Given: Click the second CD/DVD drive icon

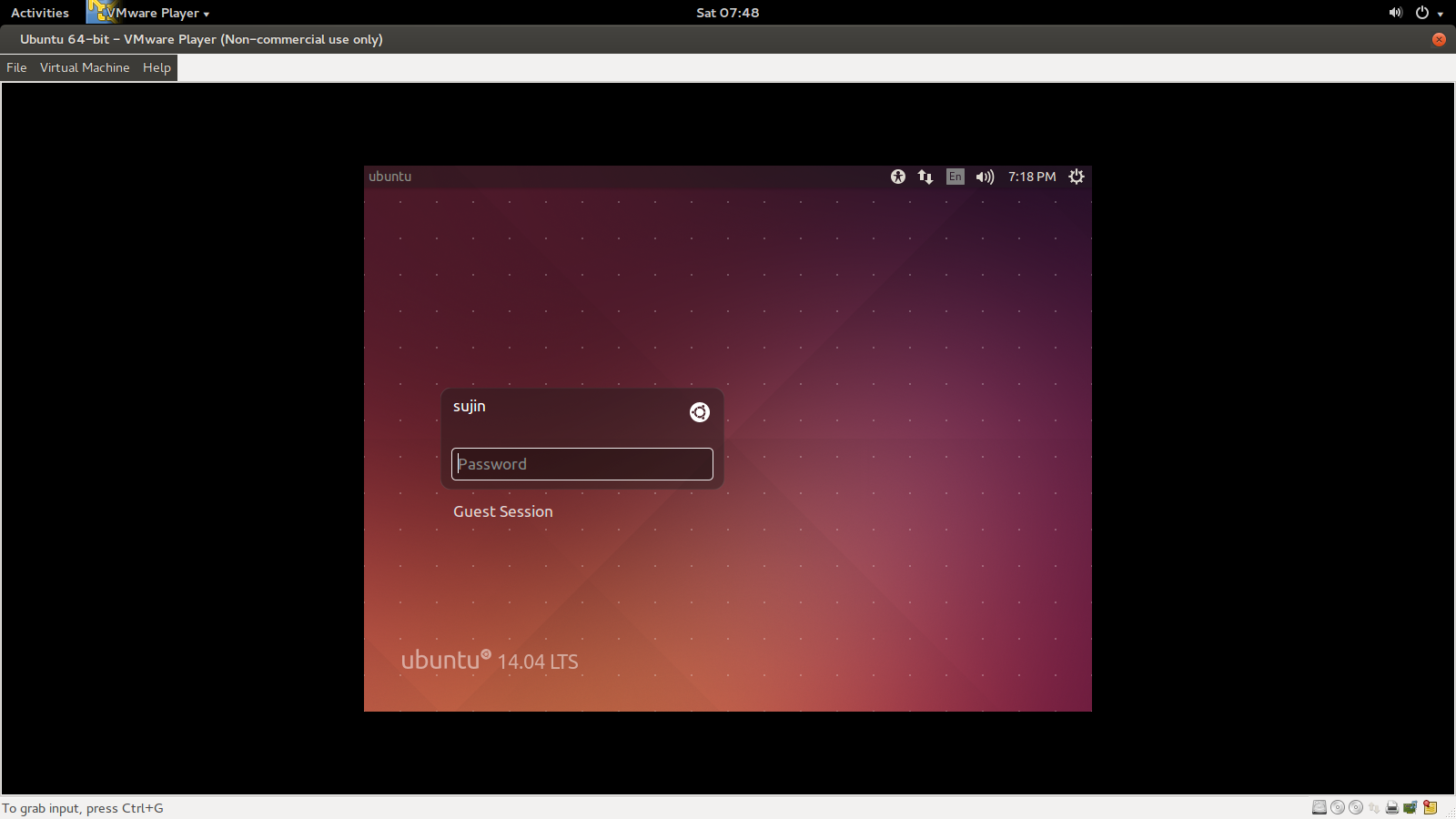Looking at the screenshot, I should point(1355,807).
